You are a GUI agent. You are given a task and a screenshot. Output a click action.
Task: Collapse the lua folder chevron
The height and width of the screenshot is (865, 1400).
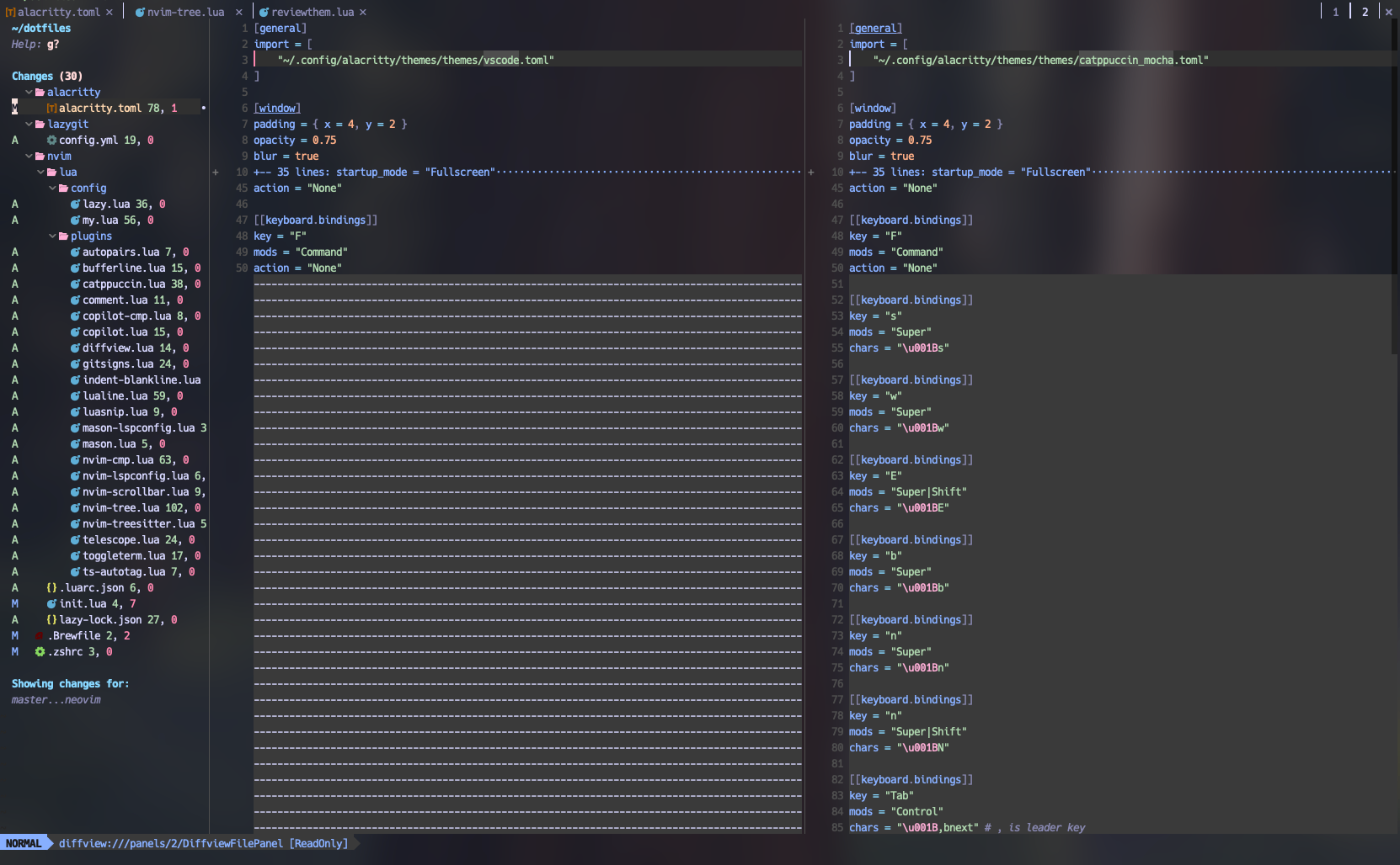pos(40,172)
